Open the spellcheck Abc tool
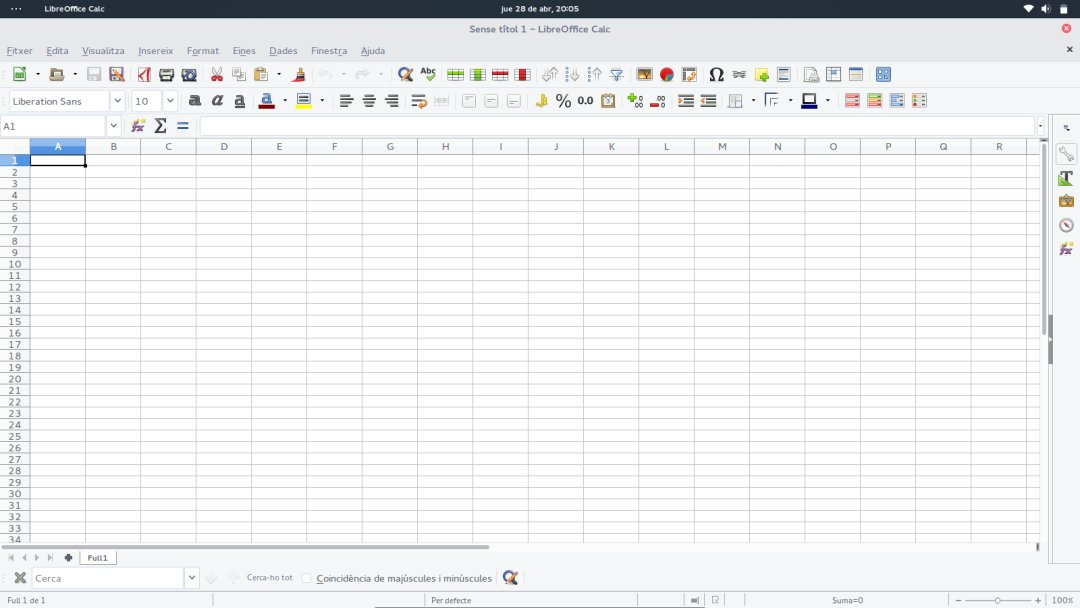 pos(428,75)
